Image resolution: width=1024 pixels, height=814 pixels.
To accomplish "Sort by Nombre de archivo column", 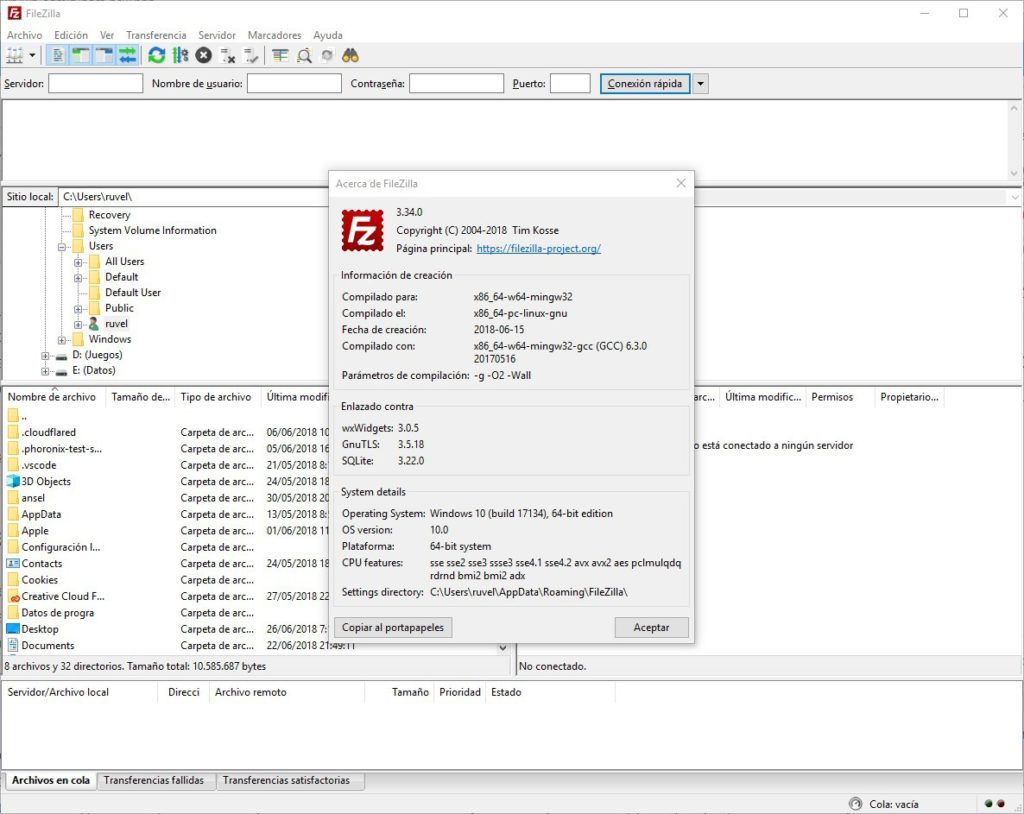I will [54, 397].
